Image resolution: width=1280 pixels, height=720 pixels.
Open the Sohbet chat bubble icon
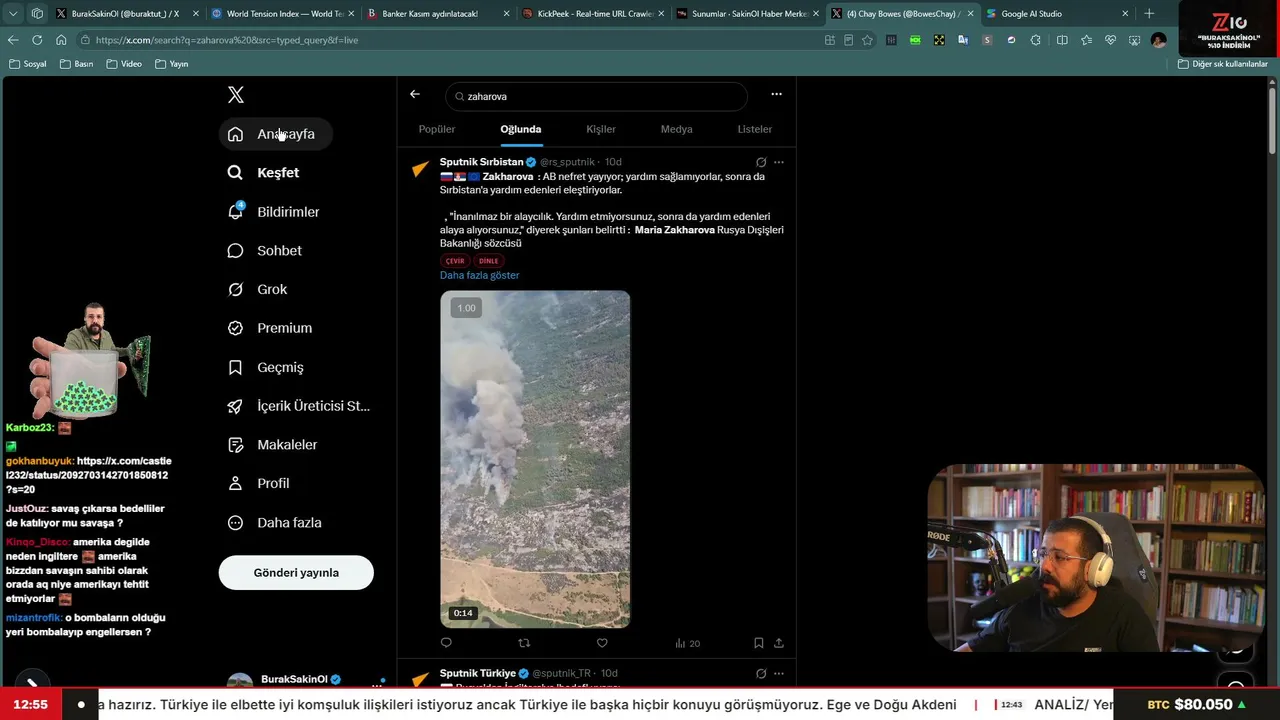pyautogui.click(x=235, y=251)
